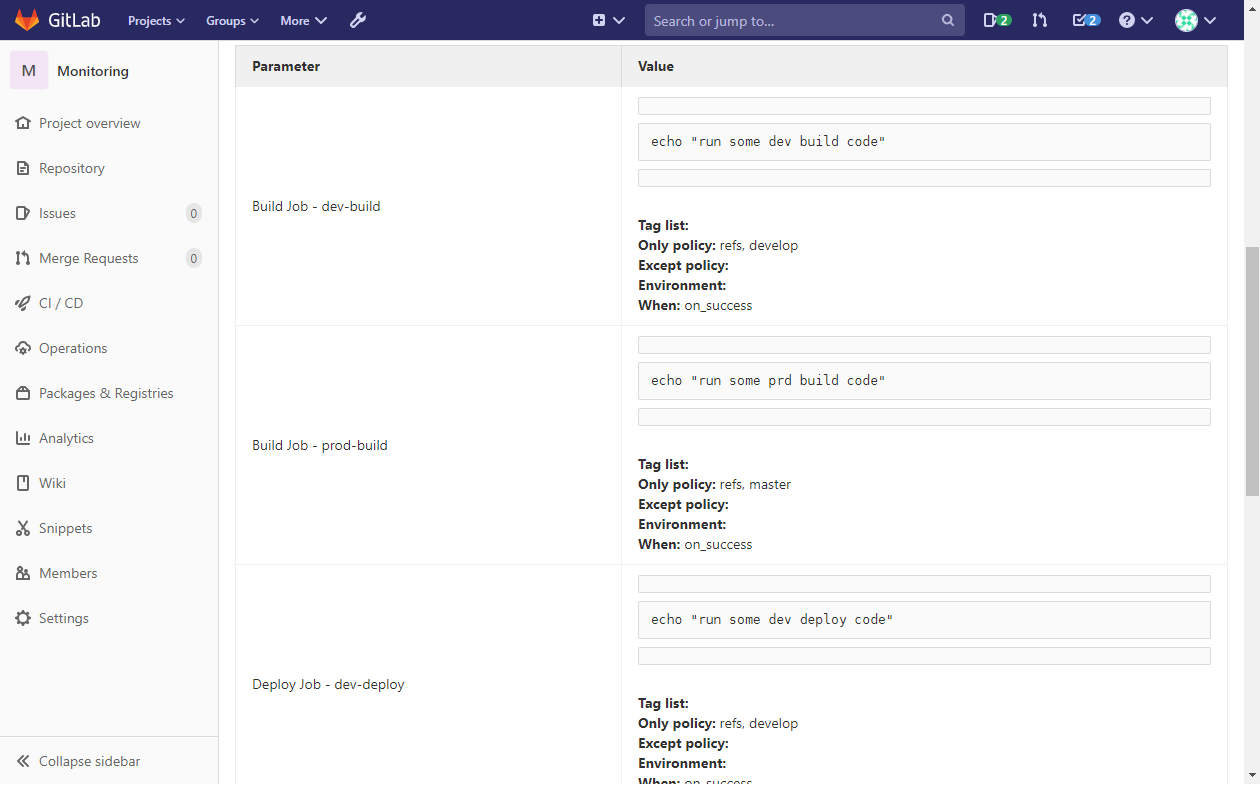Open the Projects dropdown
1260x785 pixels.
155,19
